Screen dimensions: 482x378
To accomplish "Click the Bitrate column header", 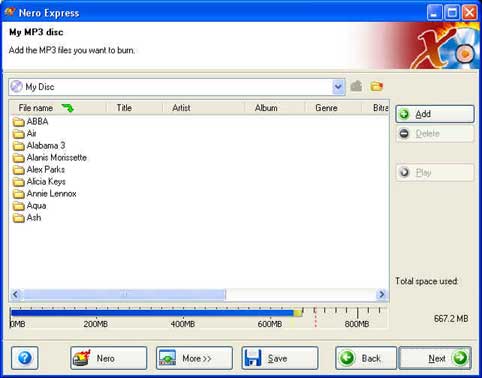I will (375, 108).
